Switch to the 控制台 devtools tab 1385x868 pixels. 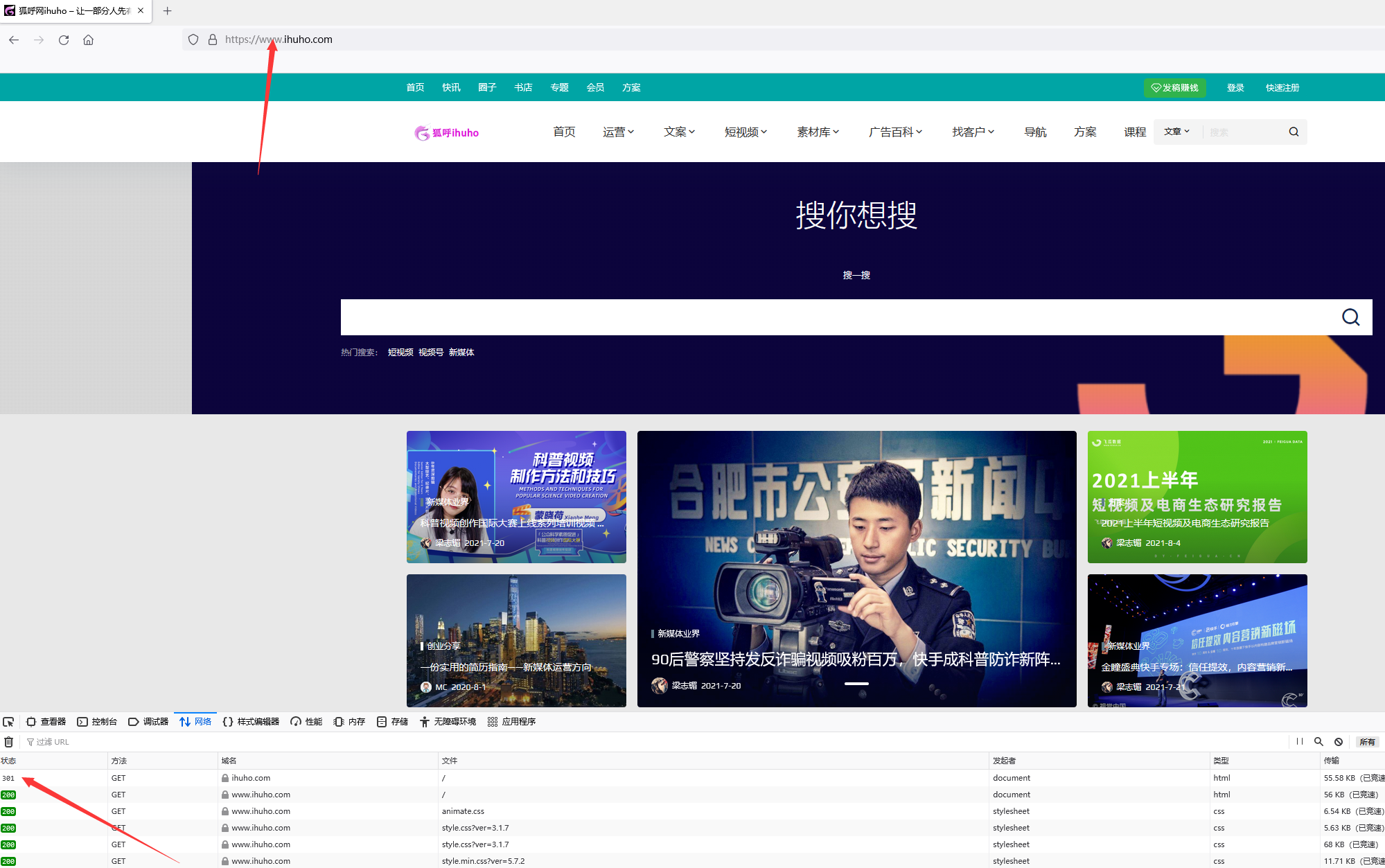point(97,722)
